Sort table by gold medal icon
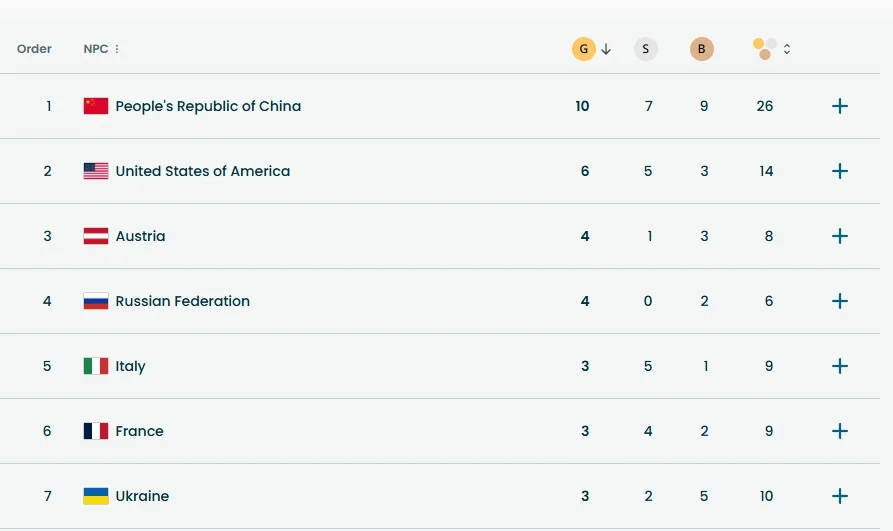Image resolution: width=893 pixels, height=531 pixels. pos(584,49)
